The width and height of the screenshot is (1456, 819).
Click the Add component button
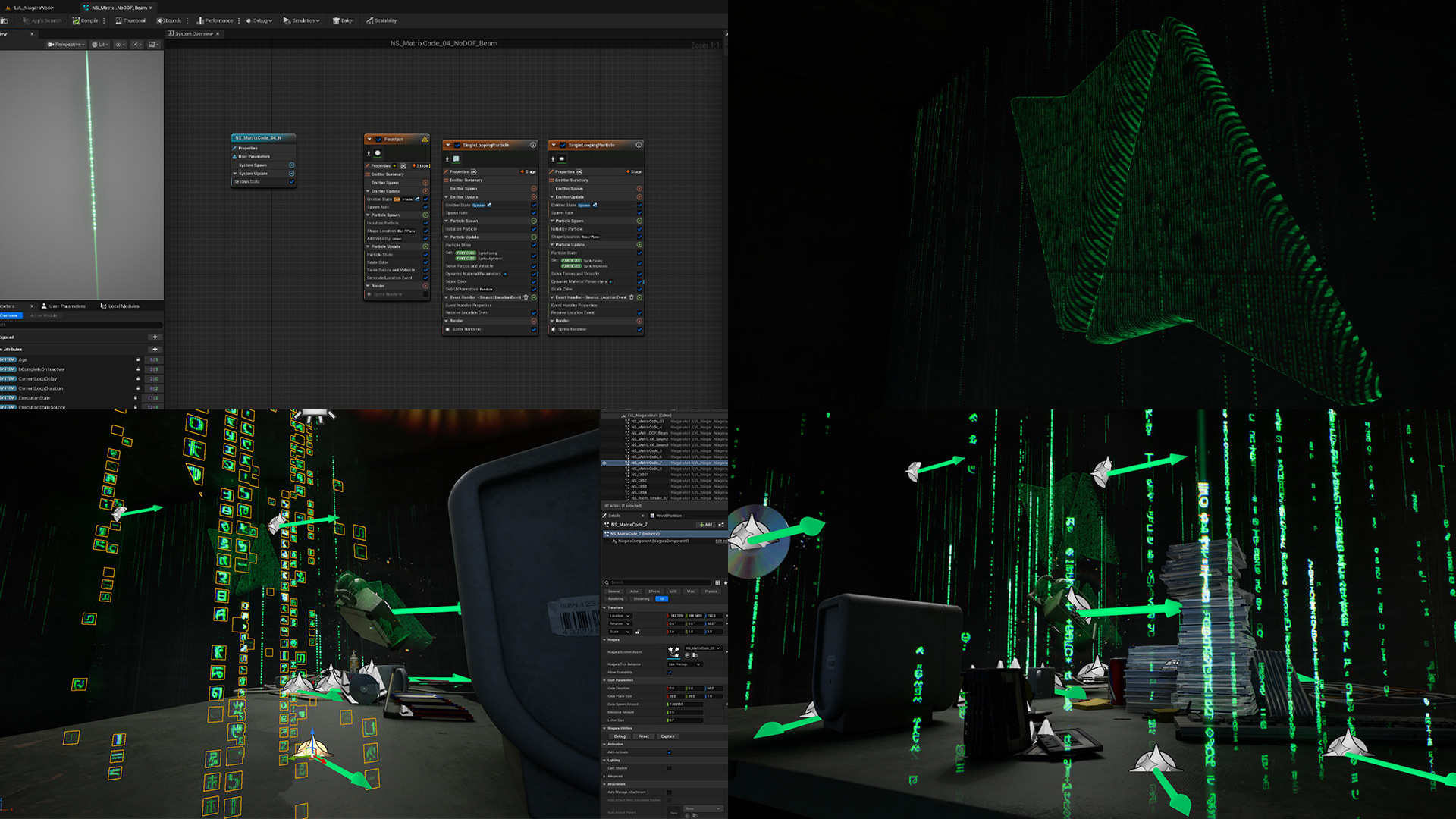tap(706, 525)
